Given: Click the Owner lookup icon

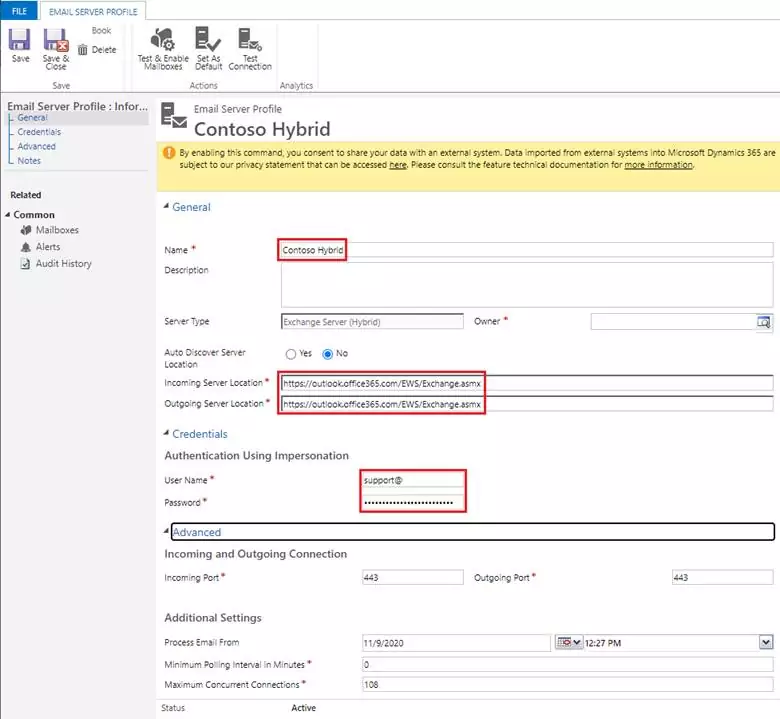Looking at the screenshot, I should tap(764, 322).
